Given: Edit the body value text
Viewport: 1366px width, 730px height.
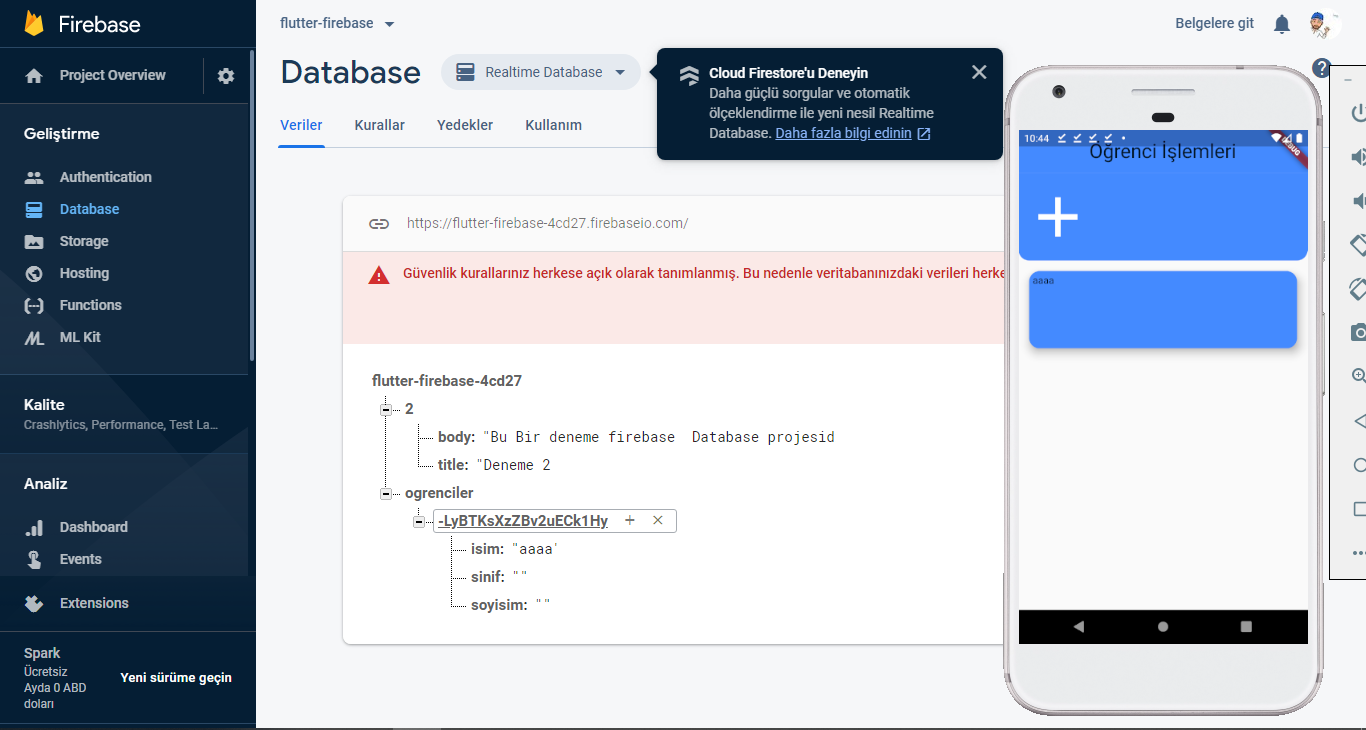Looking at the screenshot, I should [x=659, y=437].
